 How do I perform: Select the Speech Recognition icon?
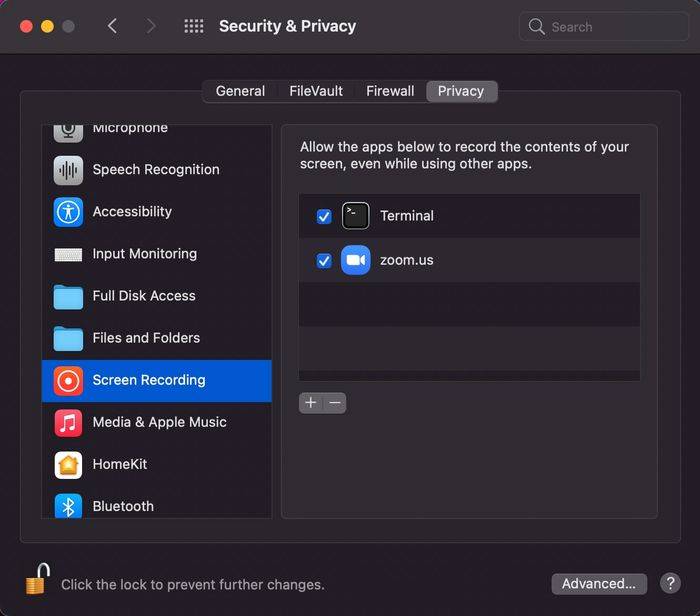[x=68, y=170]
